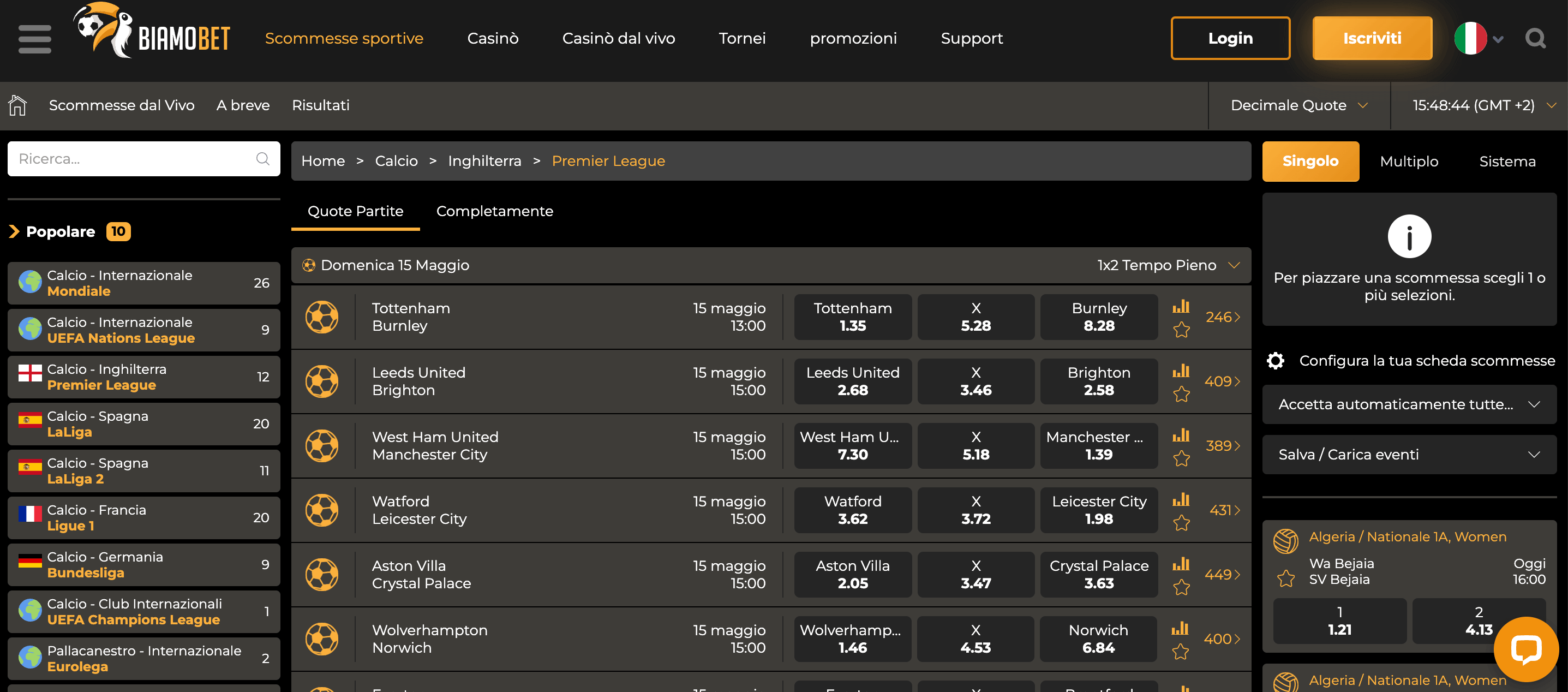The image size is (1568, 692).
Task: Open the Decimale Quote format dropdown
Action: (x=1298, y=105)
